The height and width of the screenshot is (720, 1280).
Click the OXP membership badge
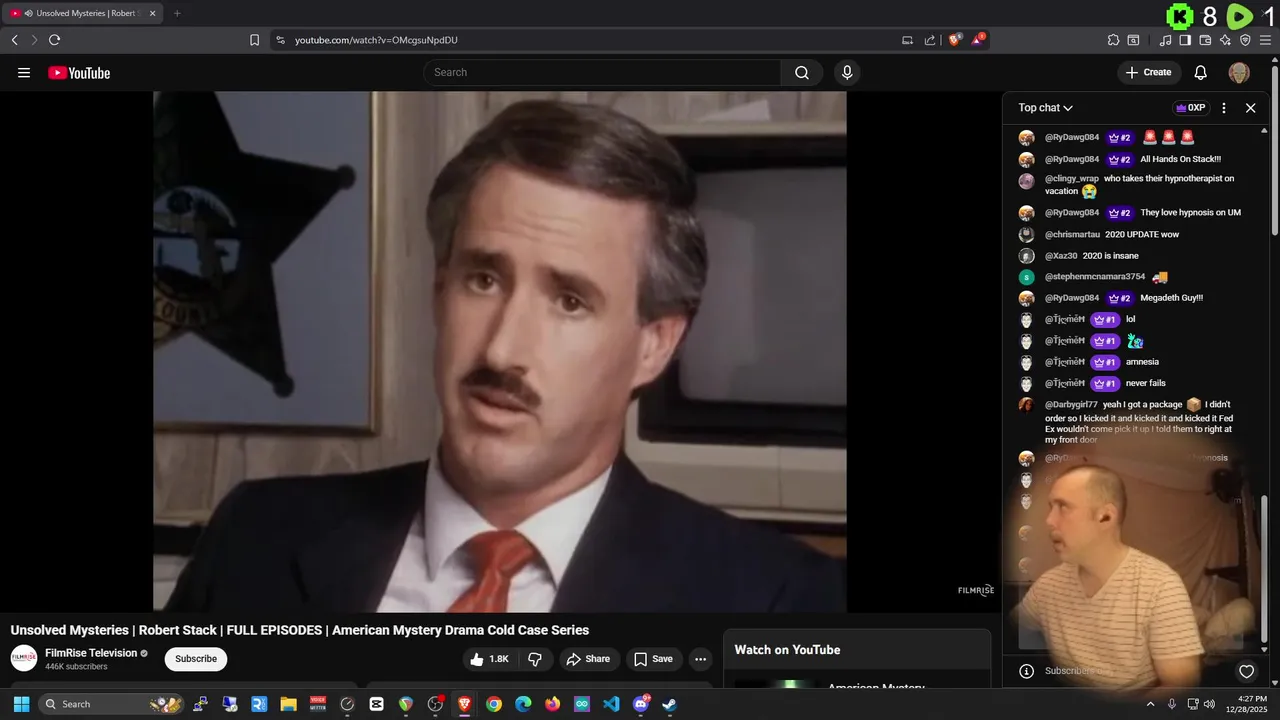pos(1190,108)
